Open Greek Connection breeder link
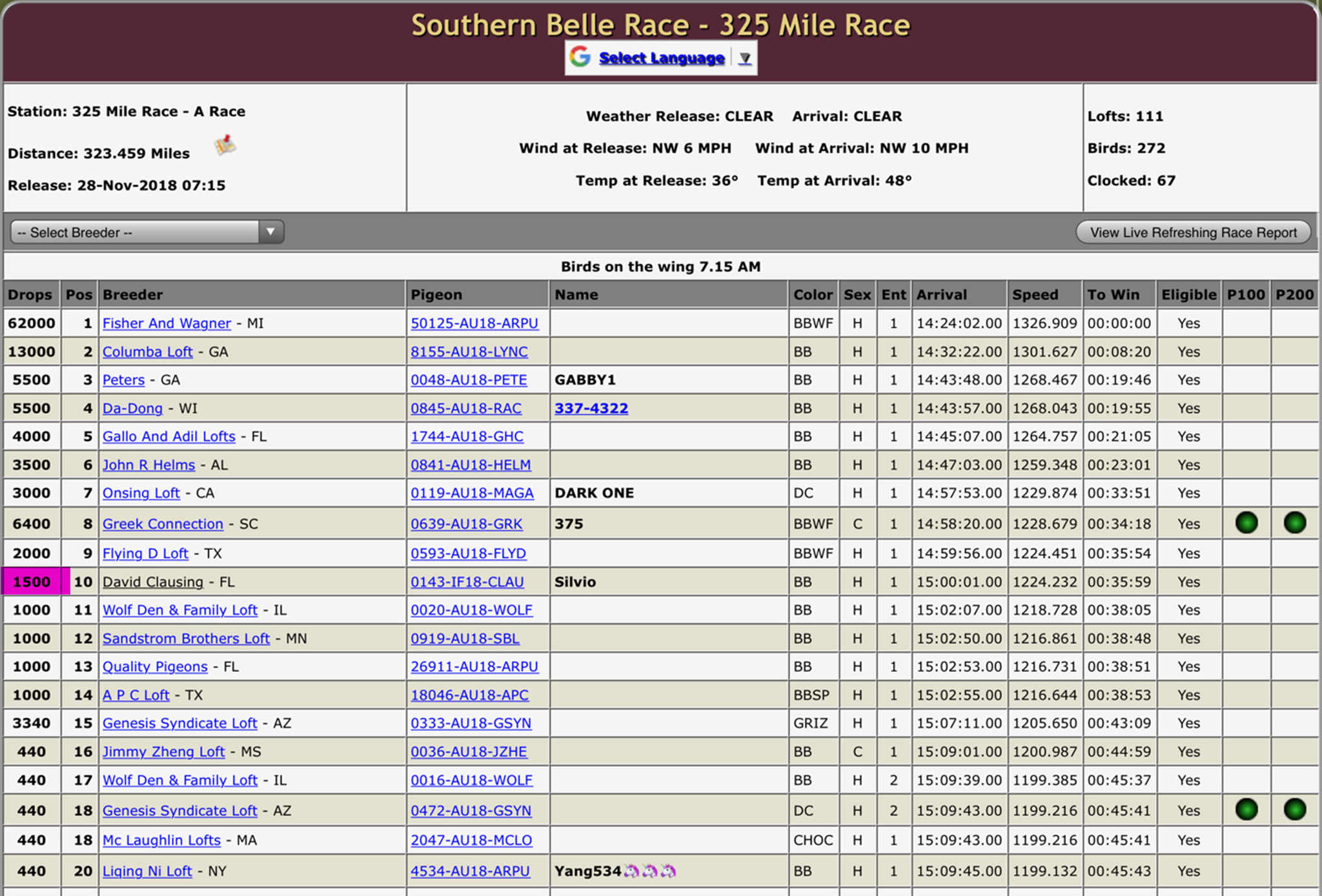1322x896 pixels. click(x=163, y=524)
